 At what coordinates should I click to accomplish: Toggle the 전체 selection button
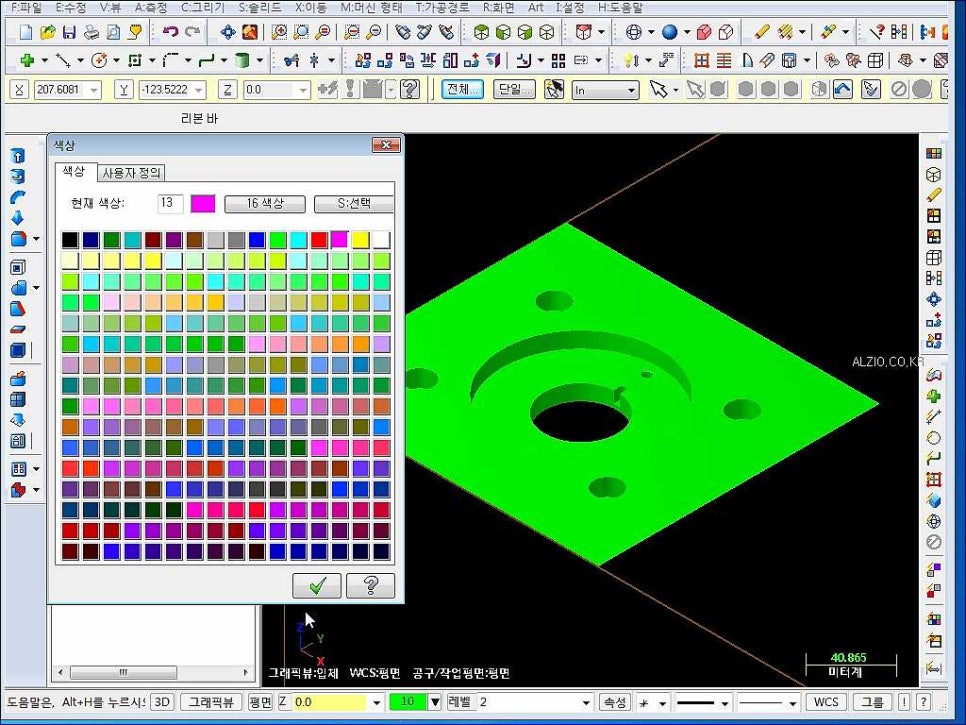click(463, 90)
